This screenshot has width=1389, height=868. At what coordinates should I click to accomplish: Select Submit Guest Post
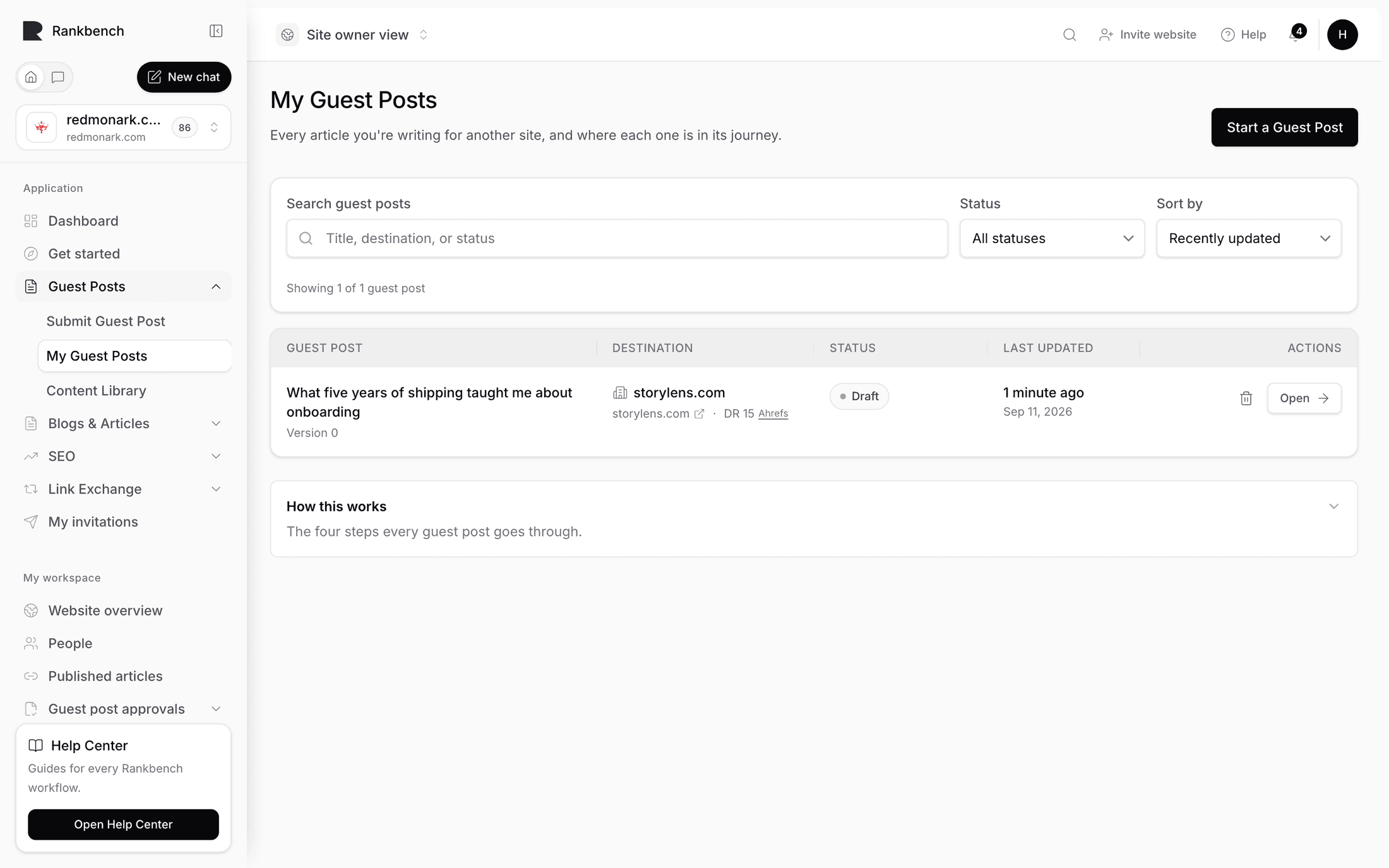(x=134, y=321)
